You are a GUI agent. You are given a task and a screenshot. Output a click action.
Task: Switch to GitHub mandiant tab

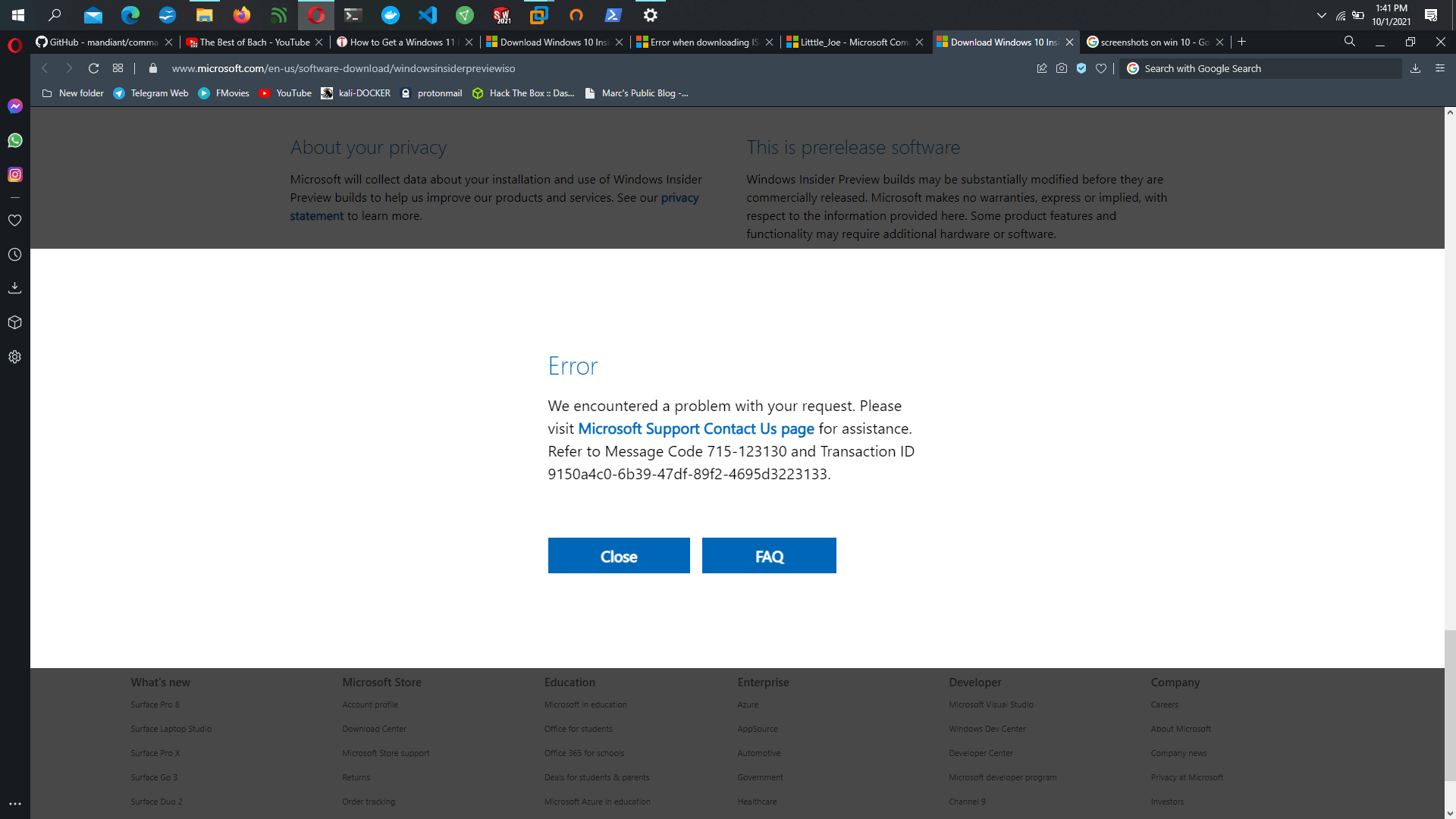(x=103, y=42)
